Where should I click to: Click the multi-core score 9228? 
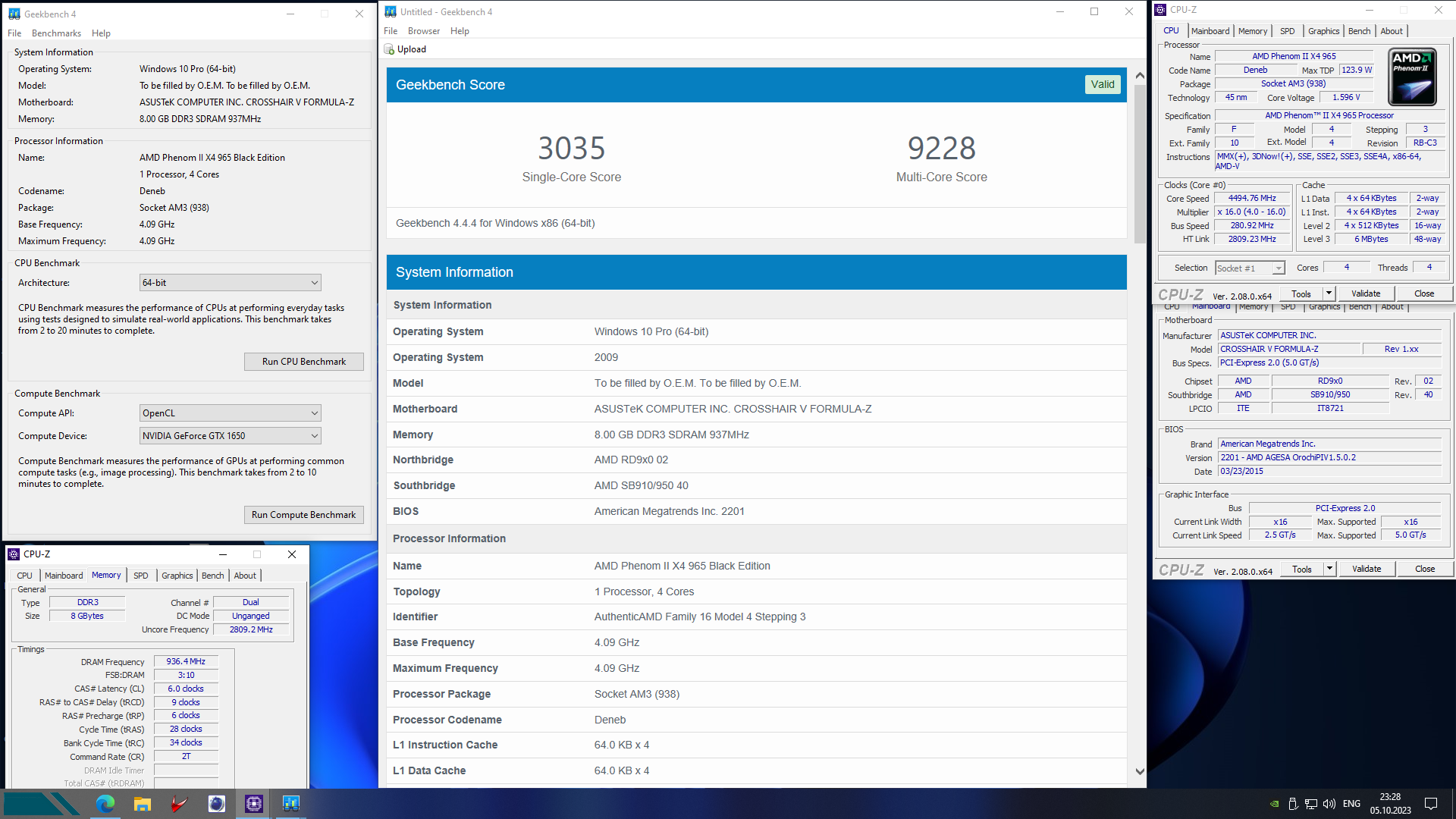942,148
